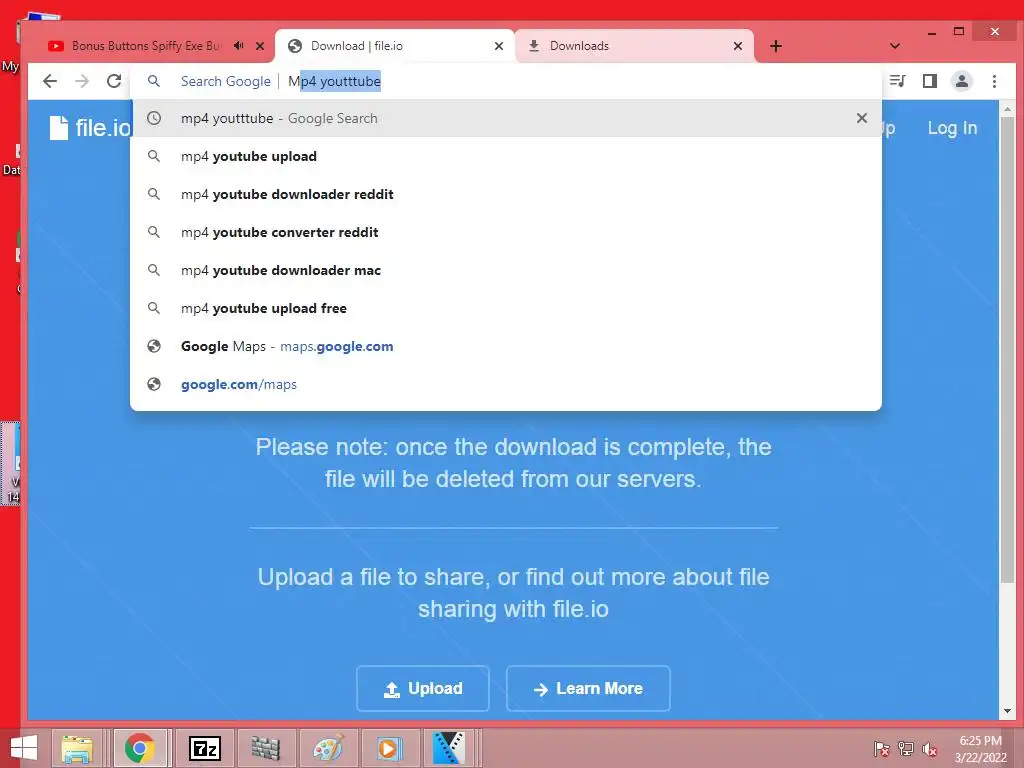
Task: Choose mp4 youtube downloader mac suggestion
Action: [x=505, y=270]
